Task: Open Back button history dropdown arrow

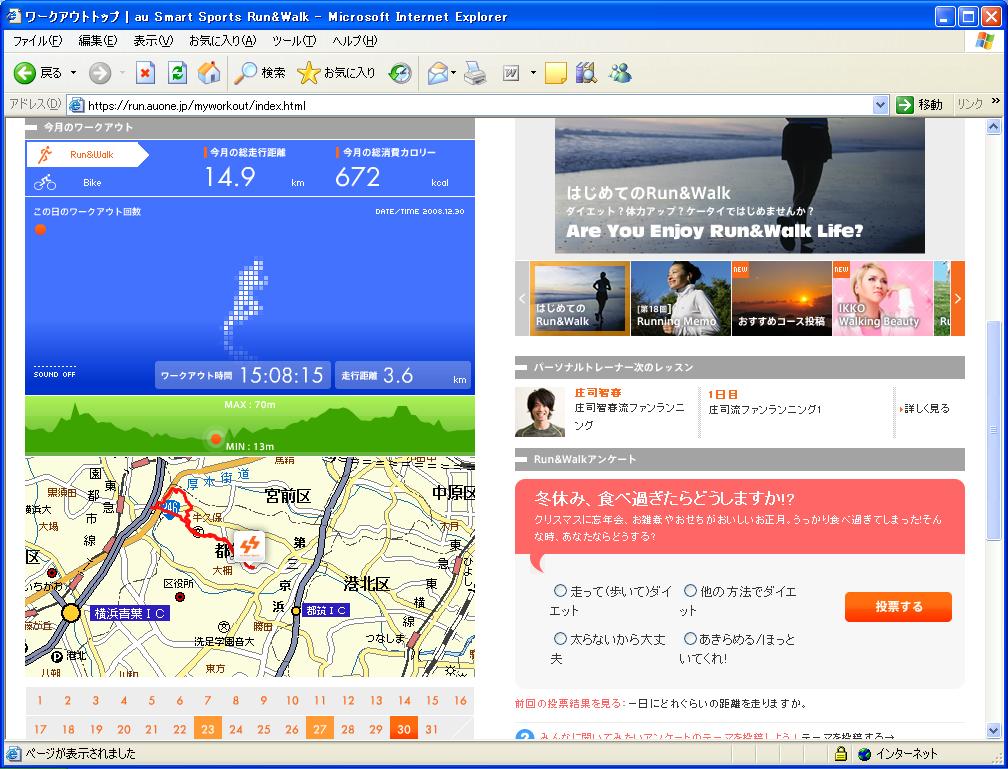Action: tap(73, 73)
